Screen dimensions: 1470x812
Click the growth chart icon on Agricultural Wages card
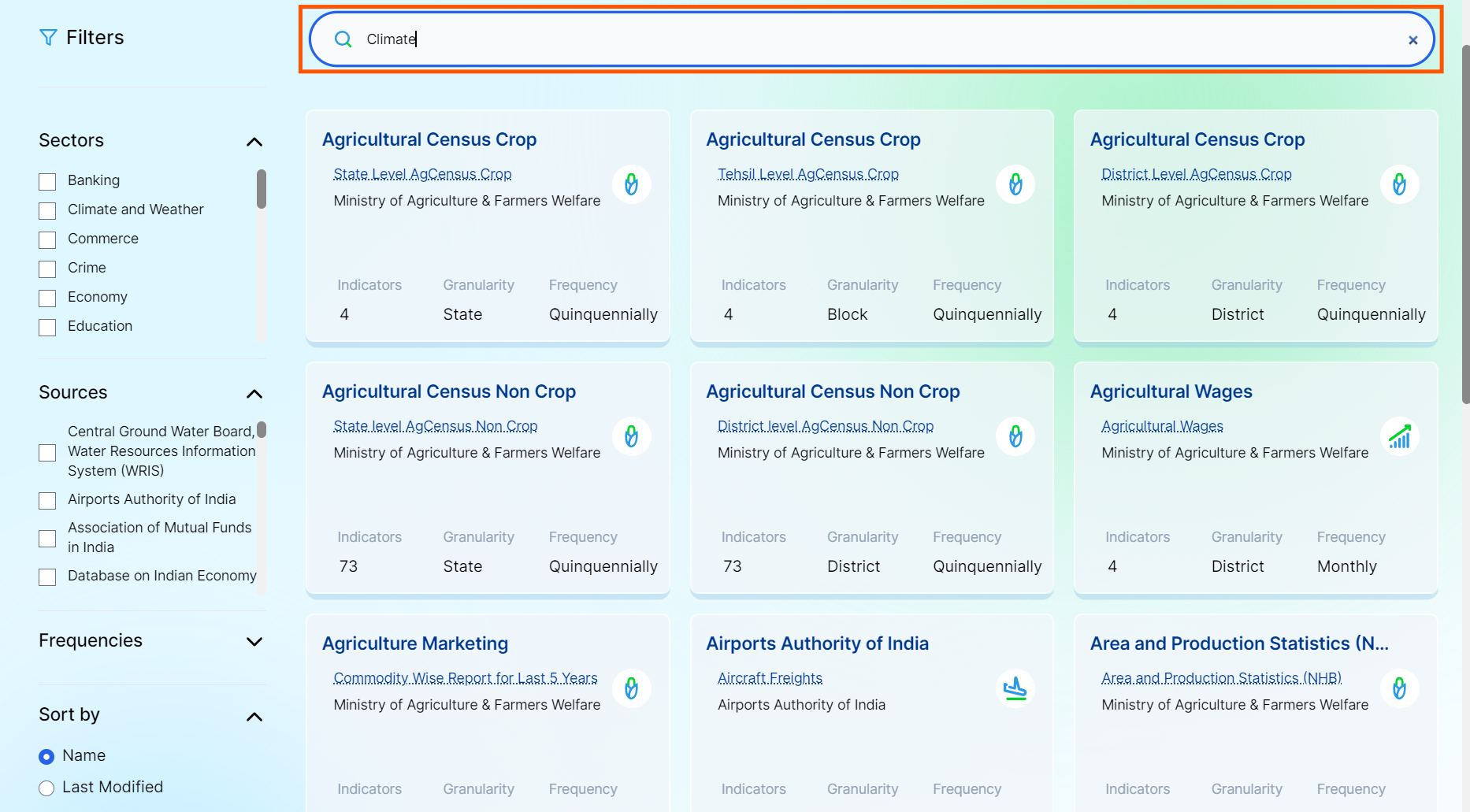click(1399, 436)
